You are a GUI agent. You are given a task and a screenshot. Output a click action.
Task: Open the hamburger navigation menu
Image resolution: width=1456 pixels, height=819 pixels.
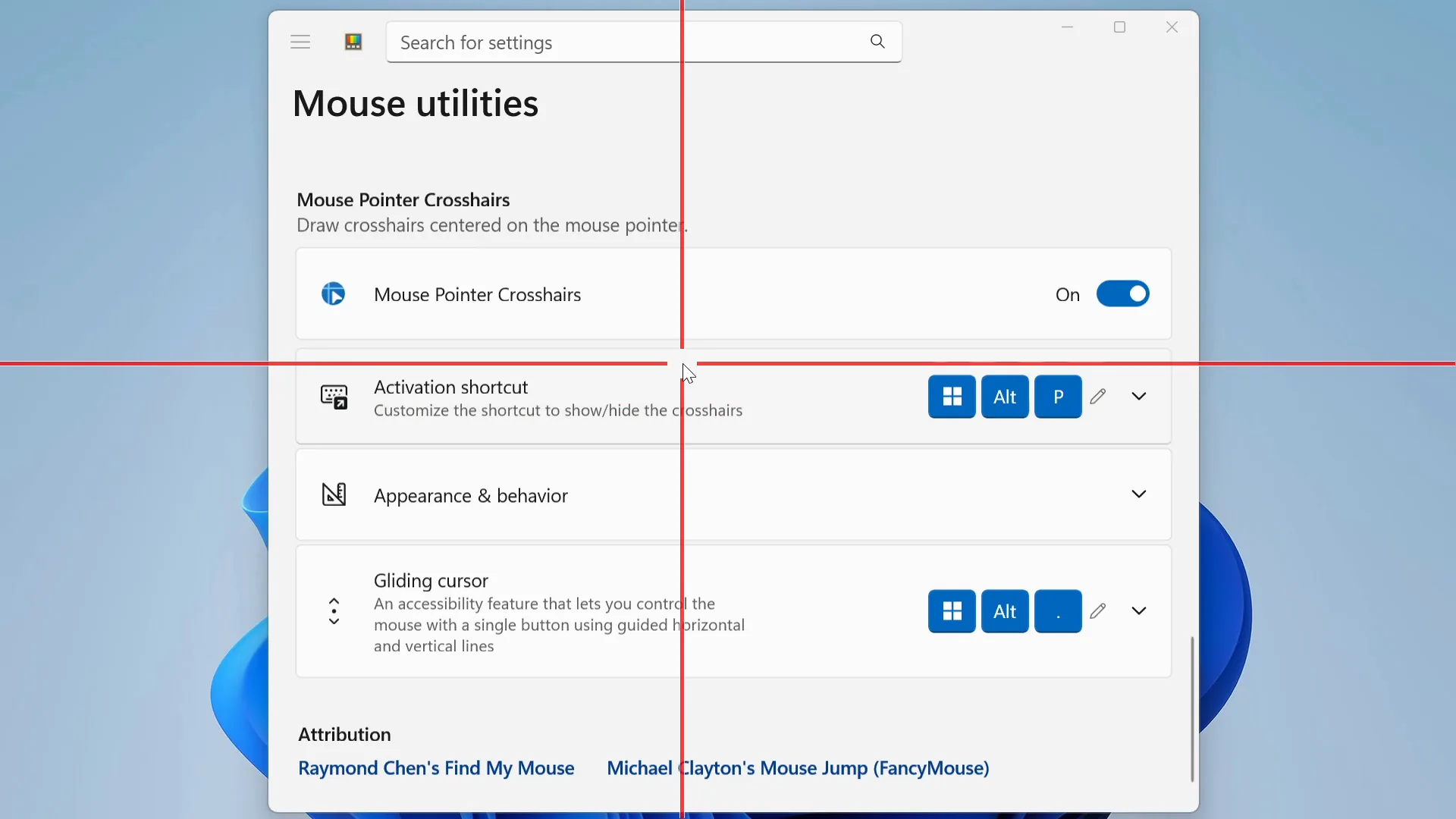pyautogui.click(x=300, y=42)
